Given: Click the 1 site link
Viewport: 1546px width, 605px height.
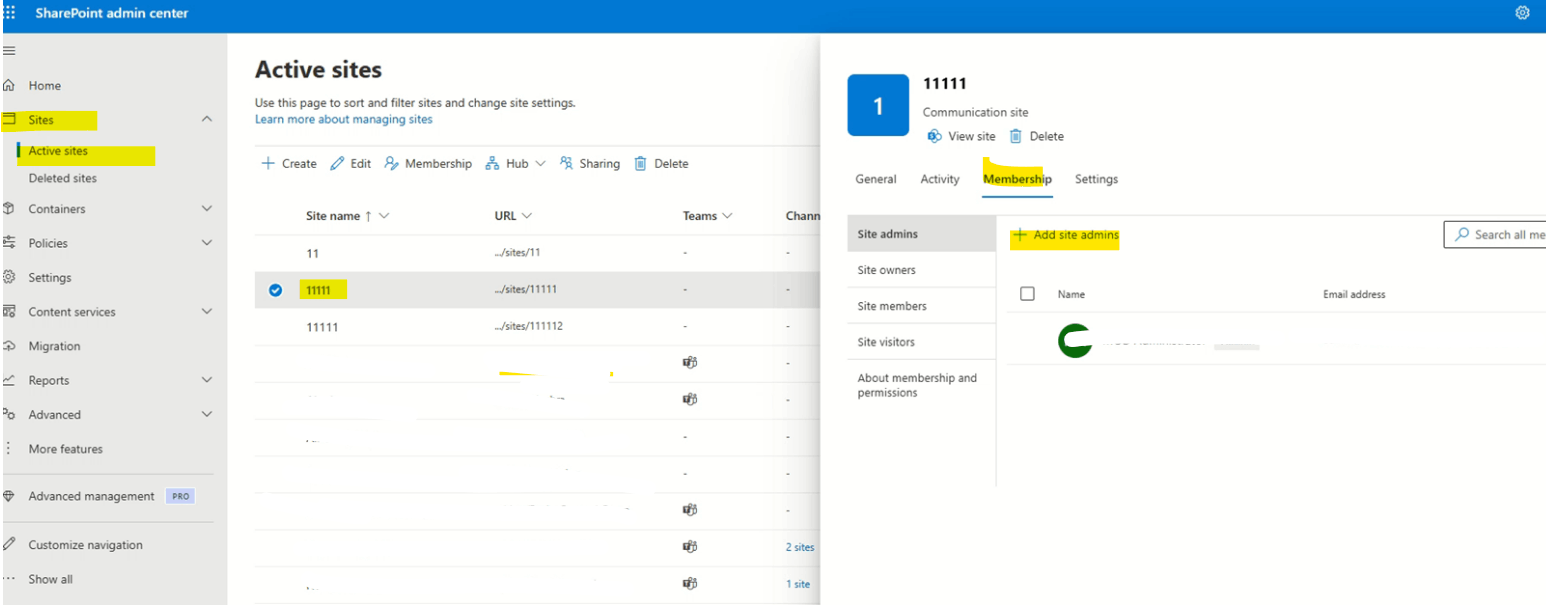Looking at the screenshot, I should coord(798,584).
